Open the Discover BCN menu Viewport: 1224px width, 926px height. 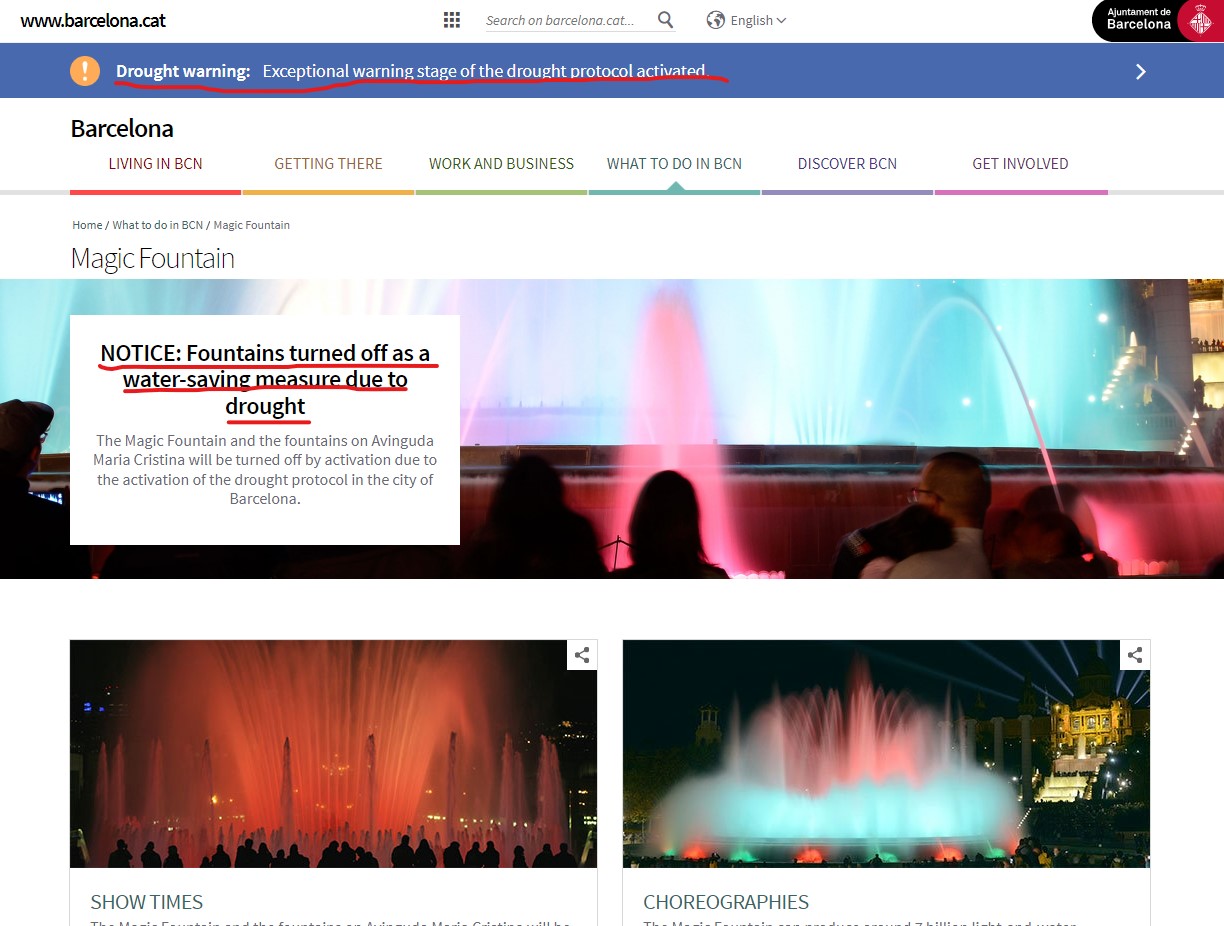point(847,164)
